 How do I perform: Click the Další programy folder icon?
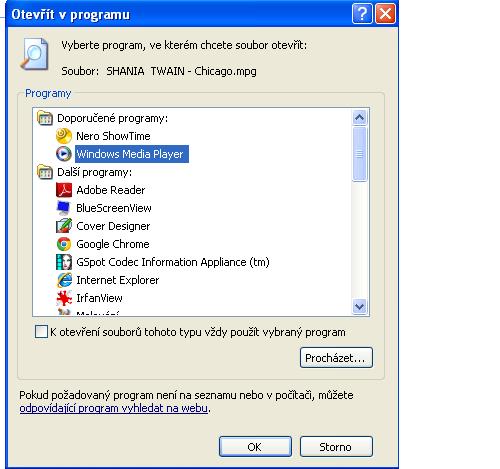(45, 172)
